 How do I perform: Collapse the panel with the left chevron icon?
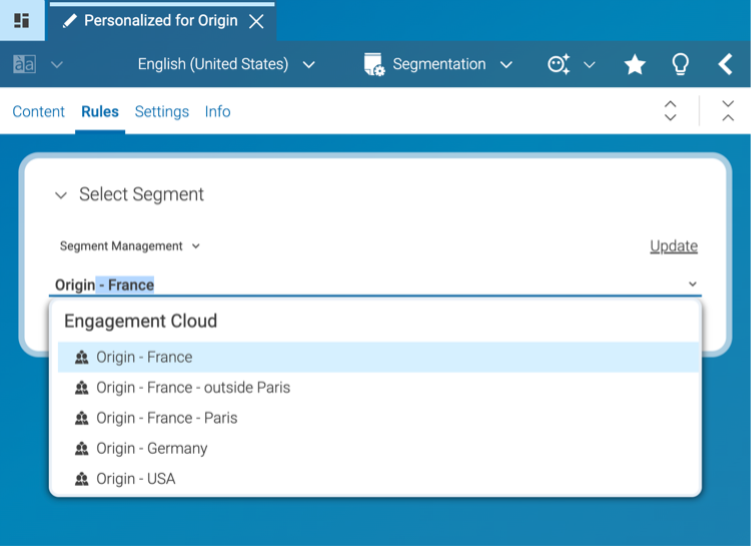[725, 64]
